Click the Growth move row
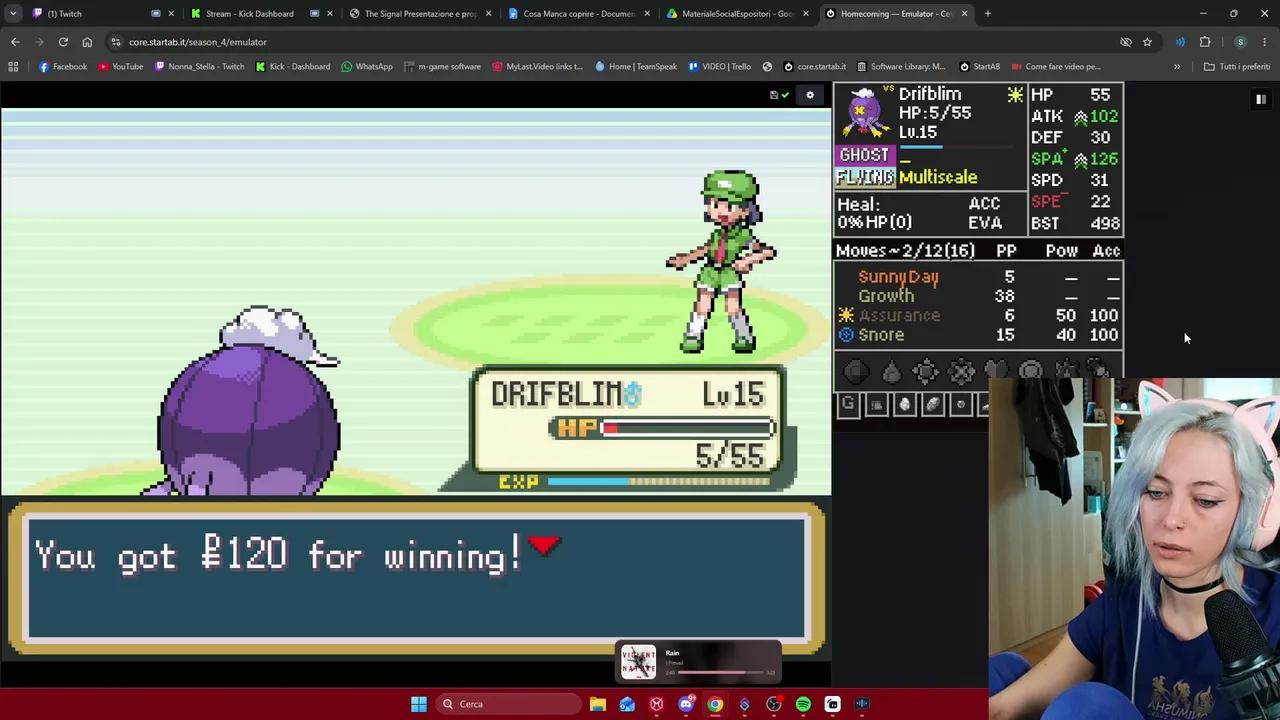The width and height of the screenshot is (1280, 720). pos(978,296)
